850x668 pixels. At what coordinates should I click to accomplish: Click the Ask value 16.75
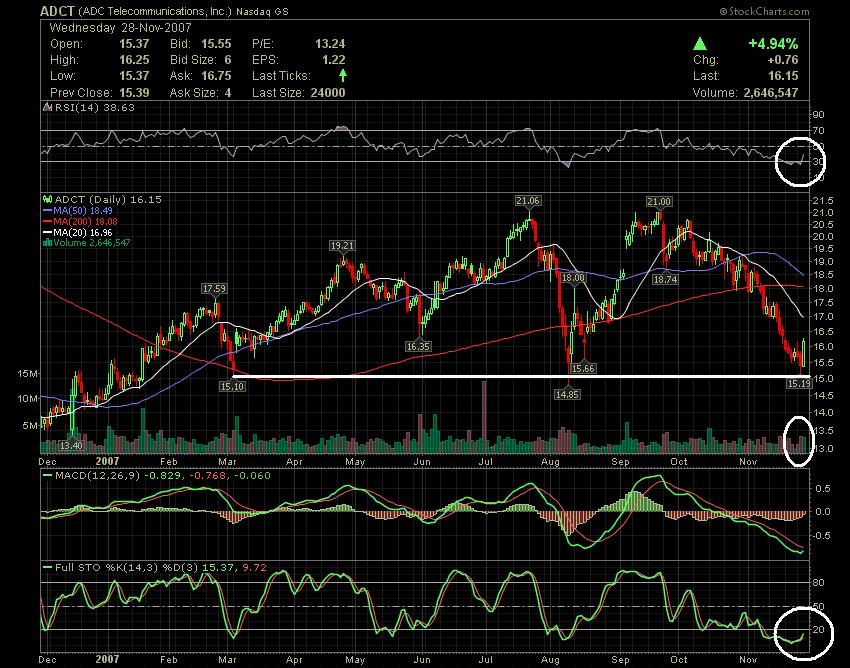(216, 76)
